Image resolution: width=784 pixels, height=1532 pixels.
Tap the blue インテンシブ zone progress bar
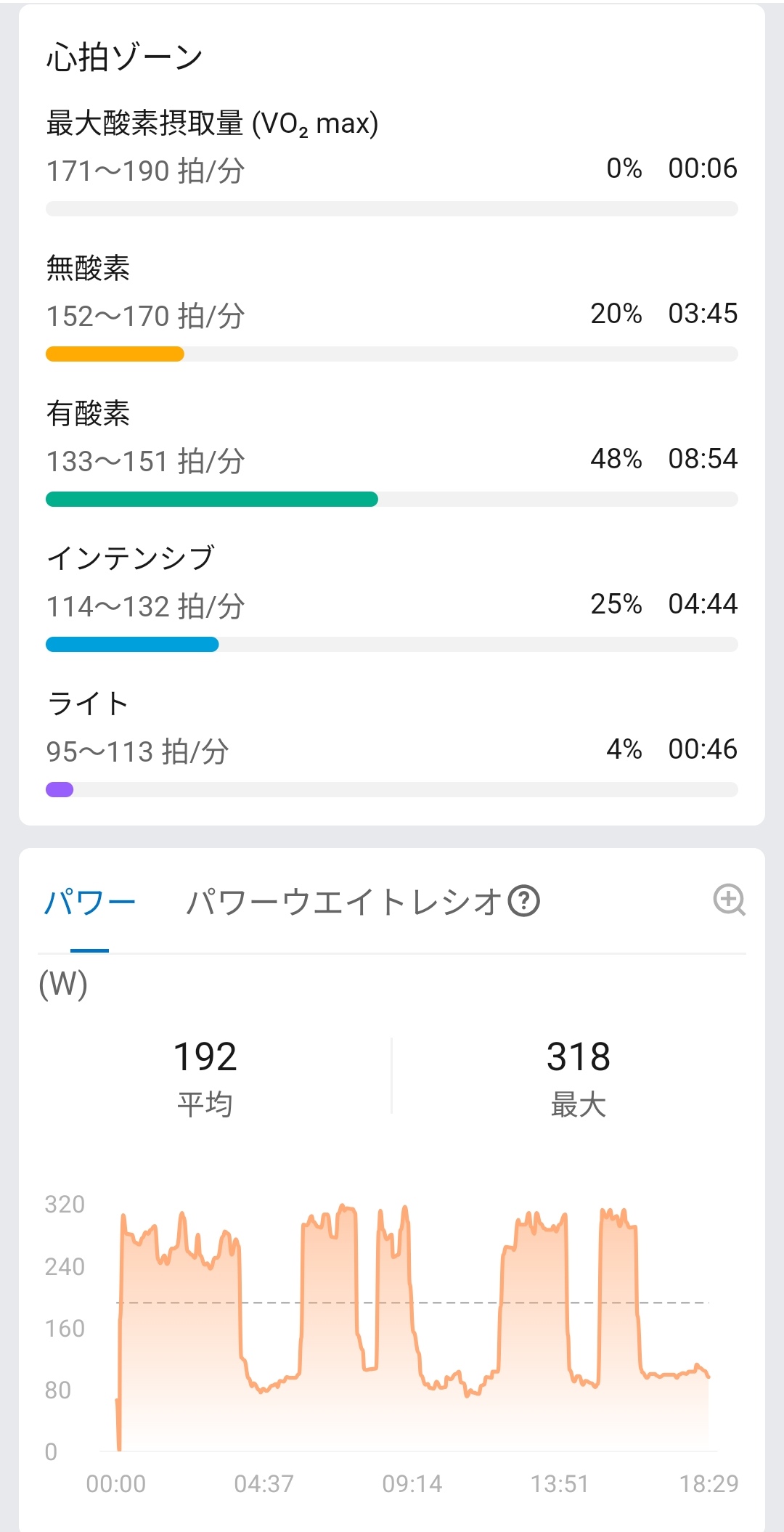coord(132,645)
